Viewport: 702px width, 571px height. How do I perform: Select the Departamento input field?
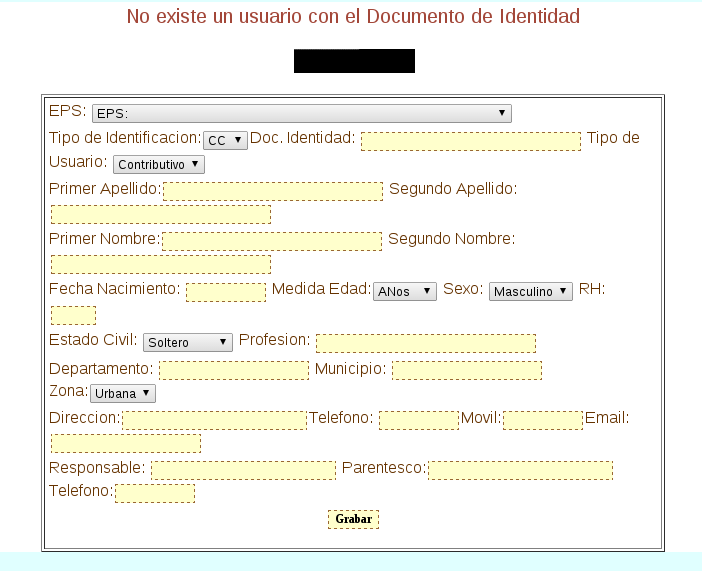[x=234, y=371]
